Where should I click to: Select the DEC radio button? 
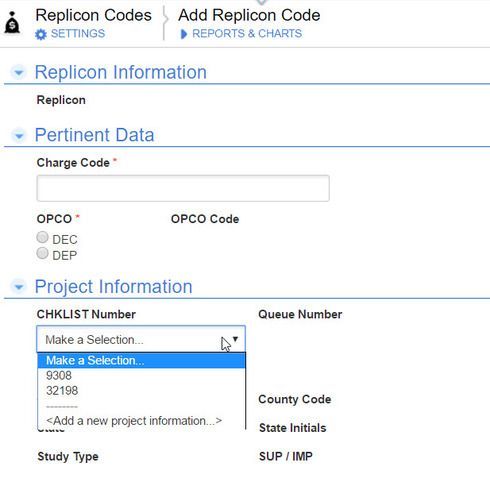pyautogui.click(x=42, y=238)
